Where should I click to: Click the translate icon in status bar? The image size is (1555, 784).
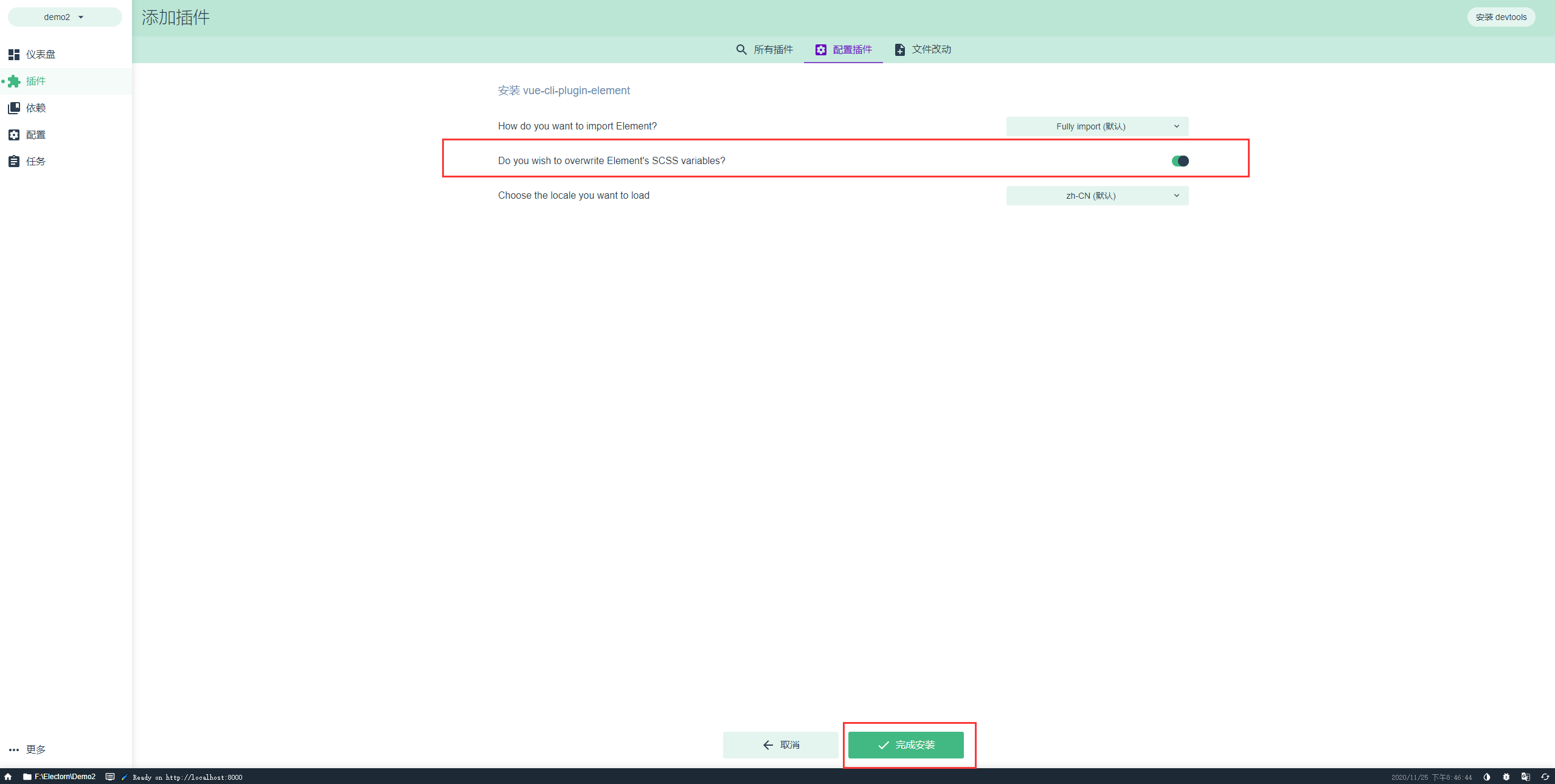[1525, 777]
